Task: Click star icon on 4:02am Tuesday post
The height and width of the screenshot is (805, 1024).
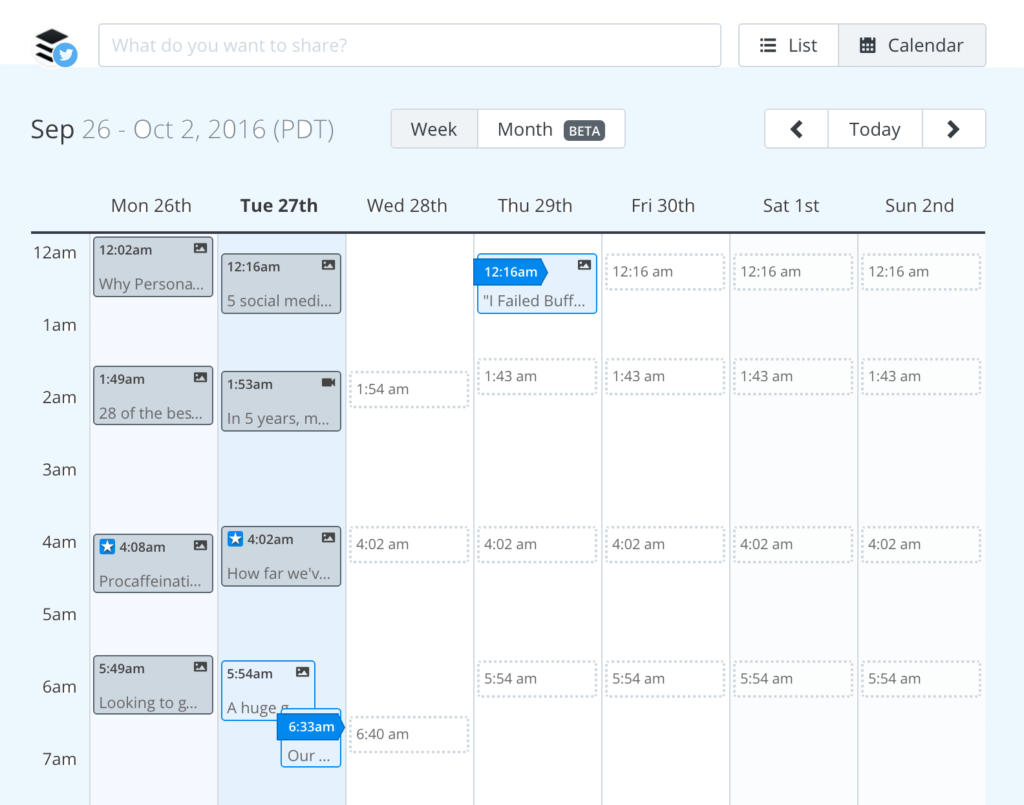Action: [x=235, y=540]
